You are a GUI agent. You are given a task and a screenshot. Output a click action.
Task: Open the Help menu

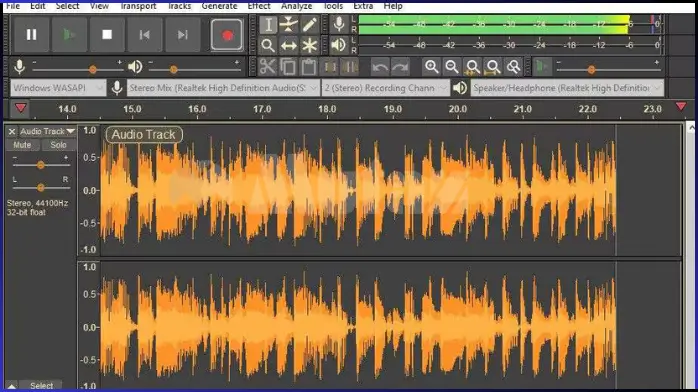coord(393,6)
